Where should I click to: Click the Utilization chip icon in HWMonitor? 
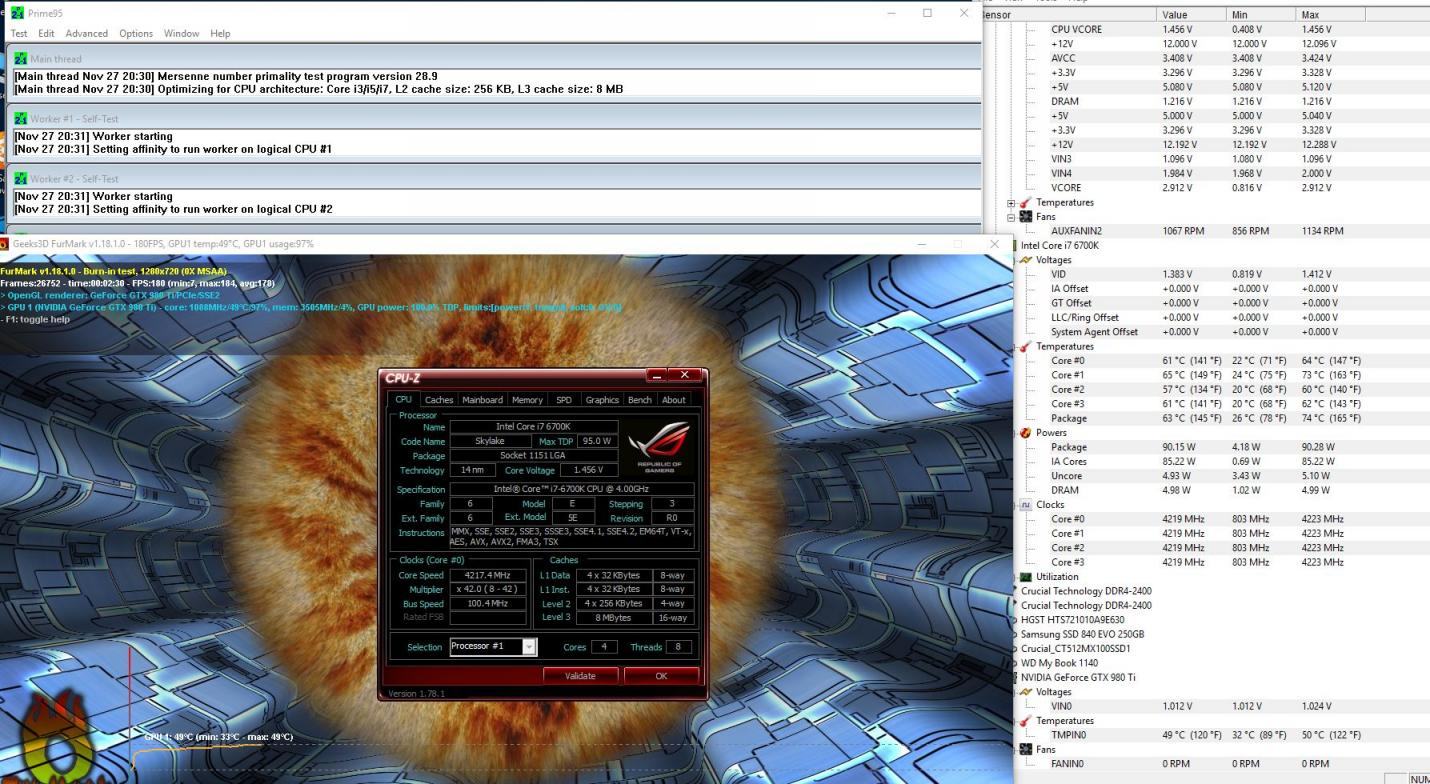point(1025,577)
